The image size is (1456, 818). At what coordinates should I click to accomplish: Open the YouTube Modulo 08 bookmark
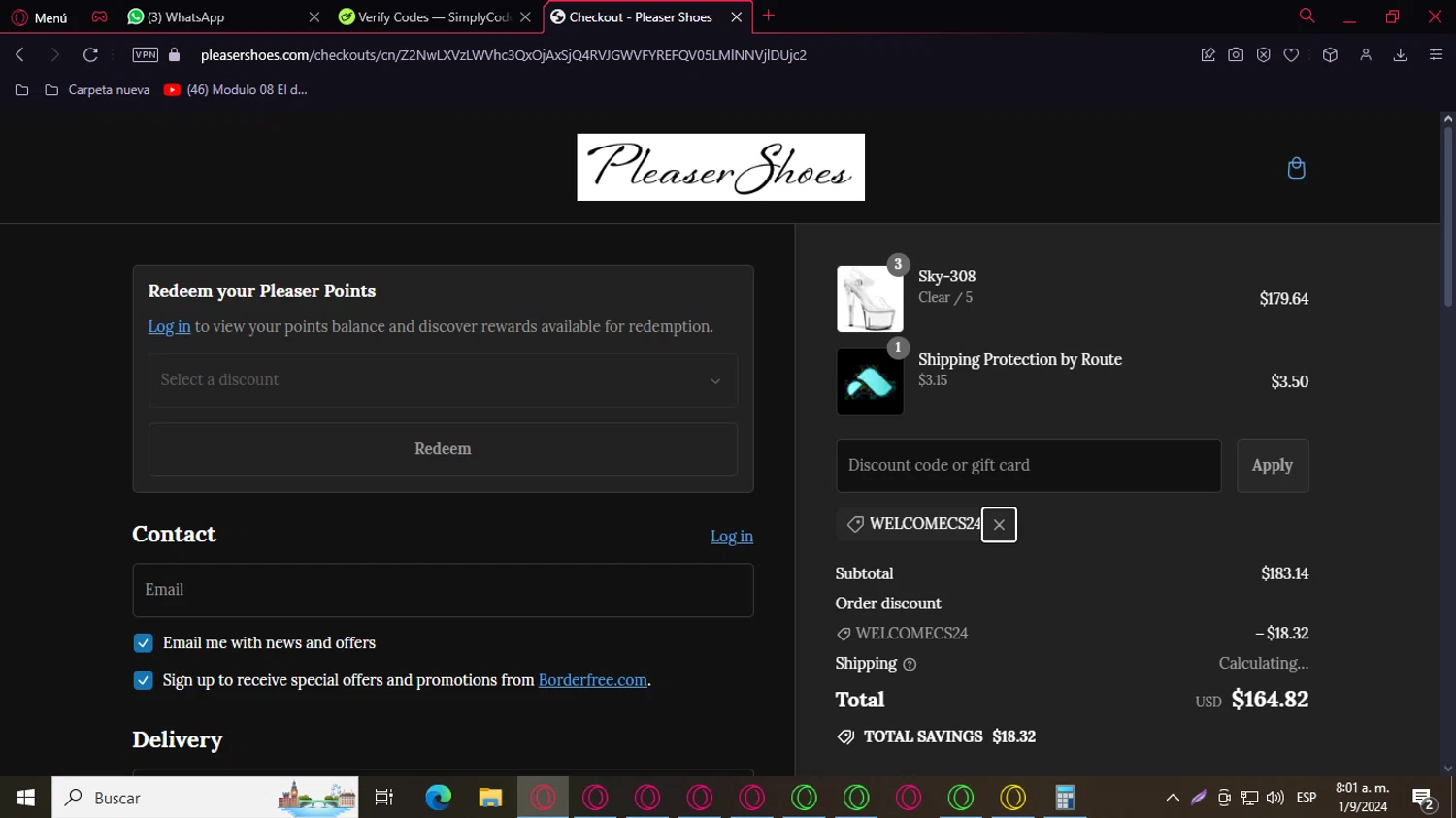(x=236, y=90)
